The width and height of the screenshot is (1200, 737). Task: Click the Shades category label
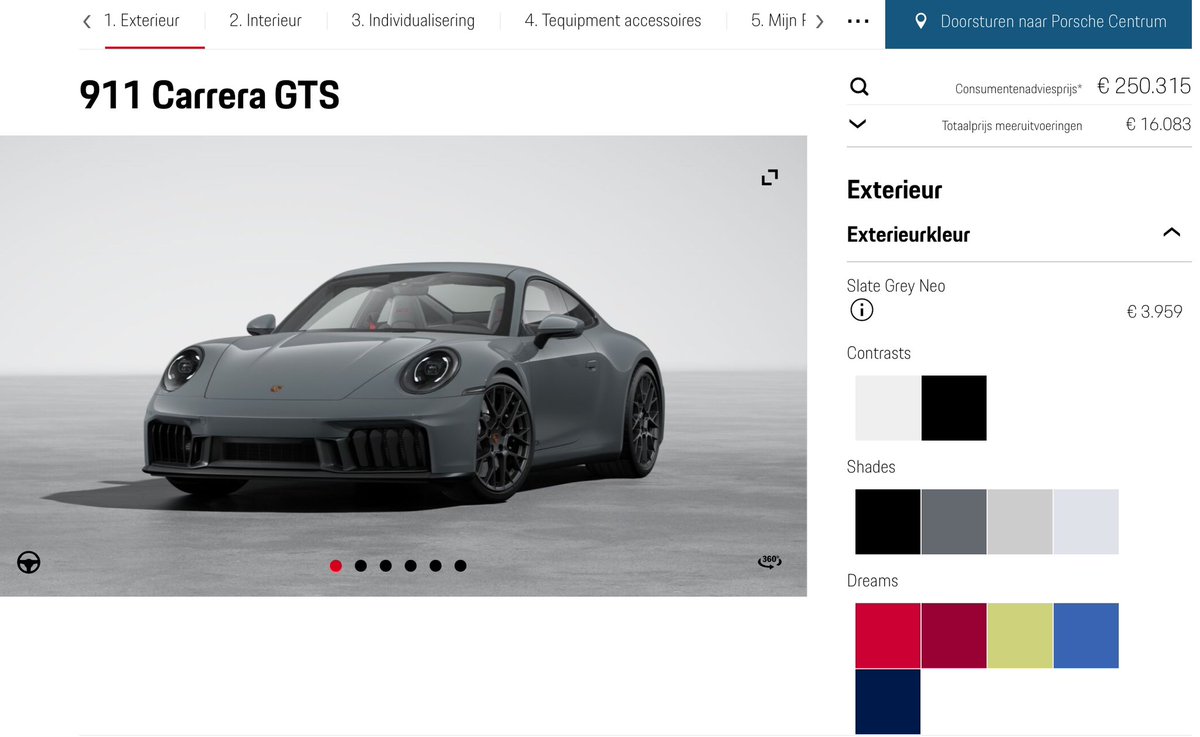point(871,467)
